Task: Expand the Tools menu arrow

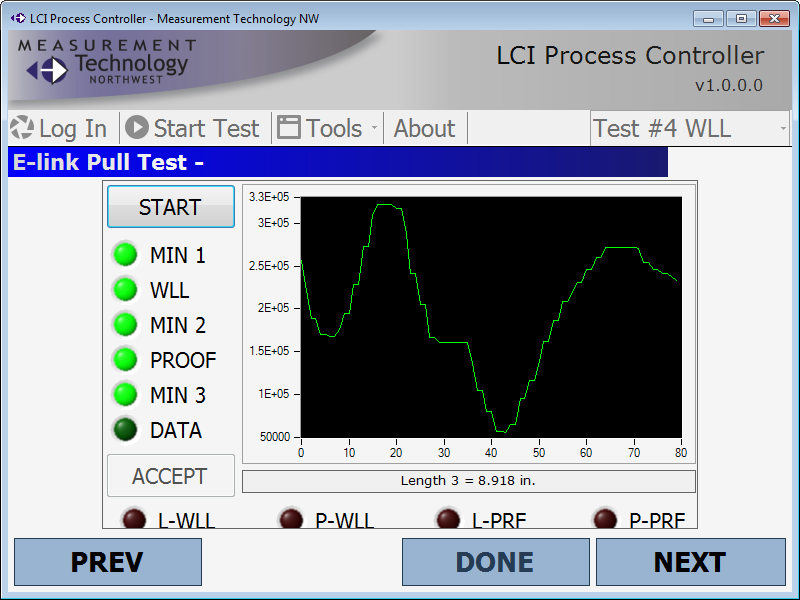Action: coord(374,128)
